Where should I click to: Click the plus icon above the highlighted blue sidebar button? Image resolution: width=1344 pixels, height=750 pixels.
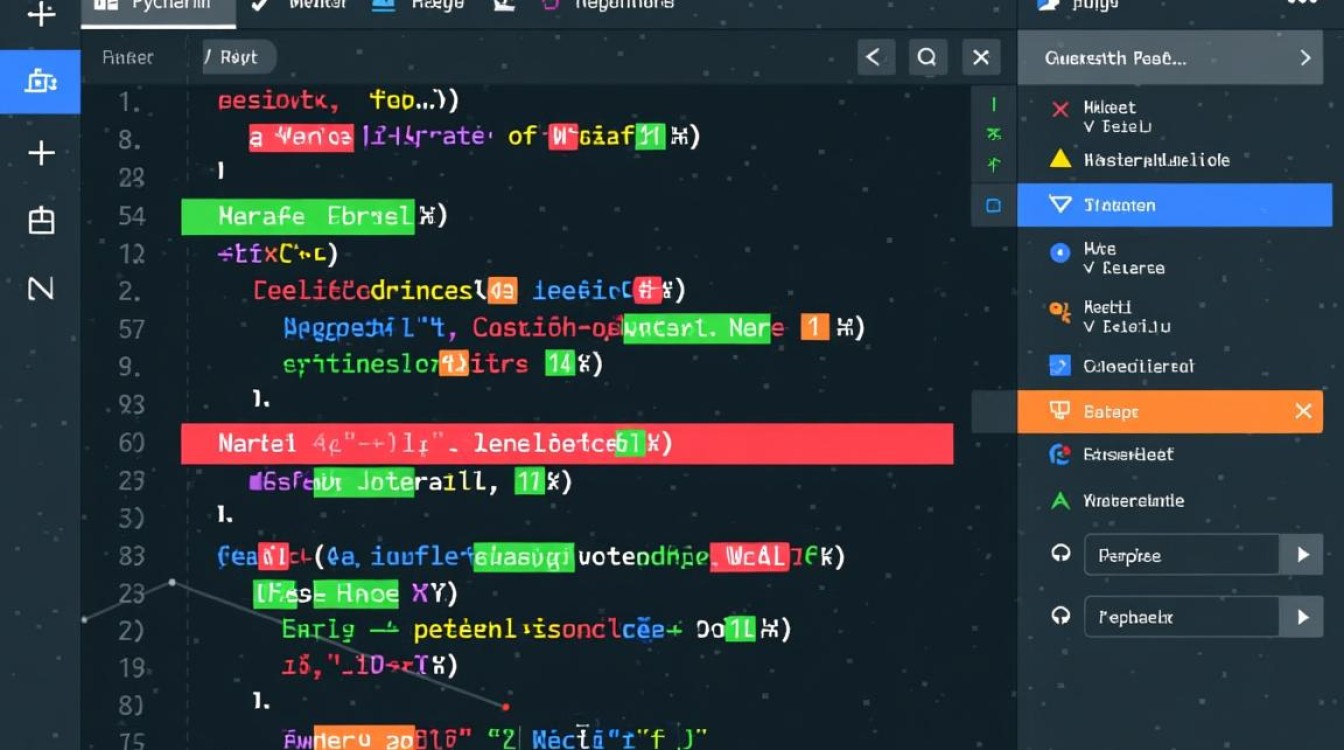click(x=41, y=15)
